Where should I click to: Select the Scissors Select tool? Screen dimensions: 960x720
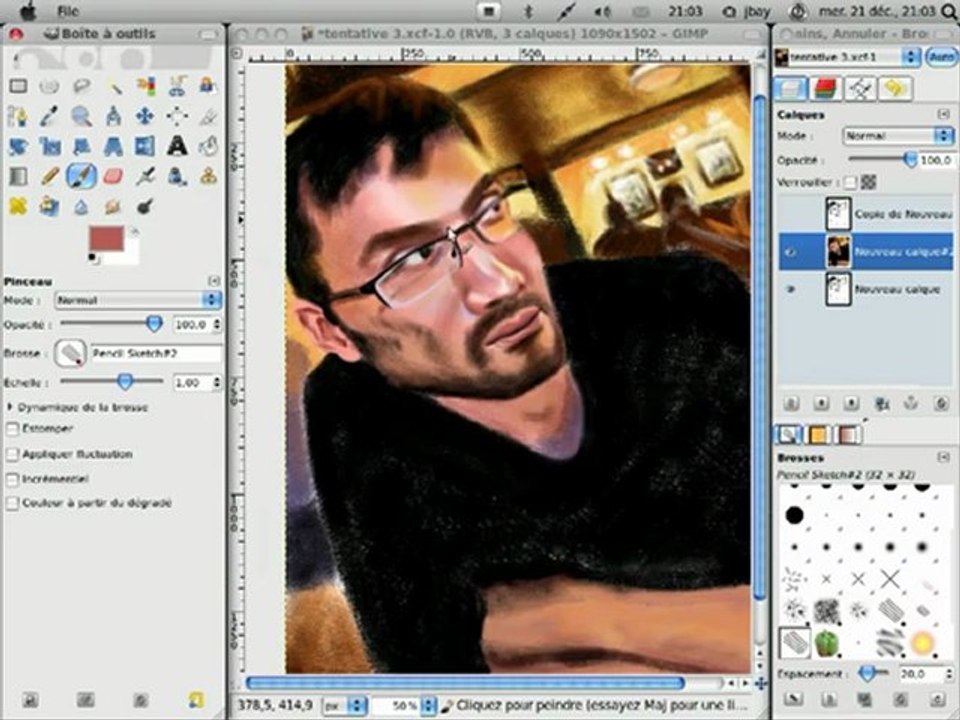click(x=178, y=86)
